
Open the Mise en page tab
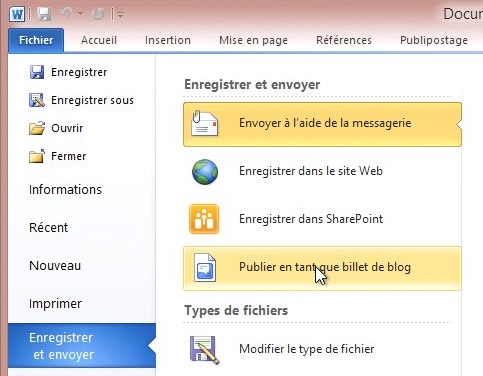pyautogui.click(x=253, y=41)
